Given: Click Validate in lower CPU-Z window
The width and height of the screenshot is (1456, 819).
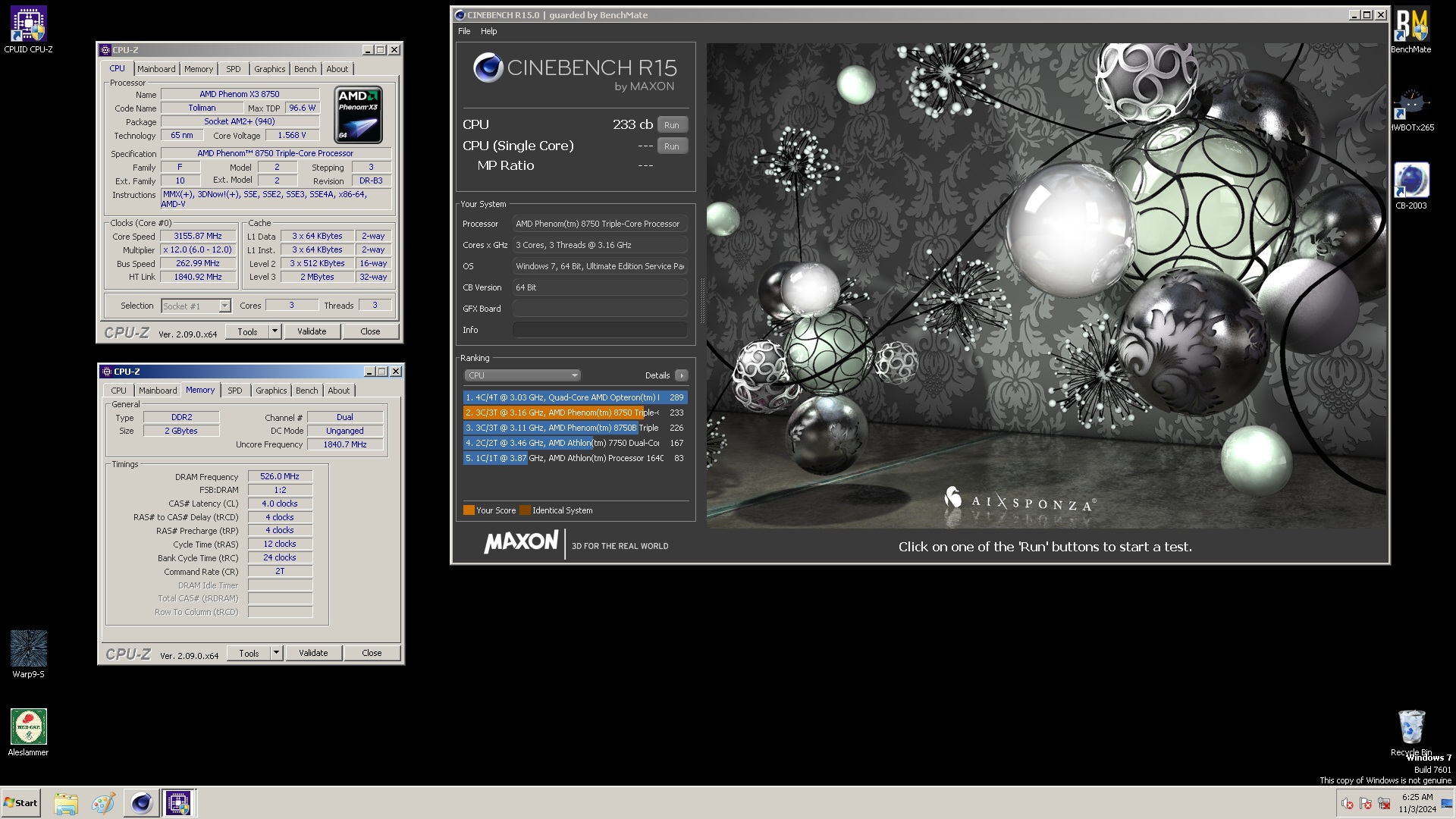Looking at the screenshot, I should click(313, 654).
